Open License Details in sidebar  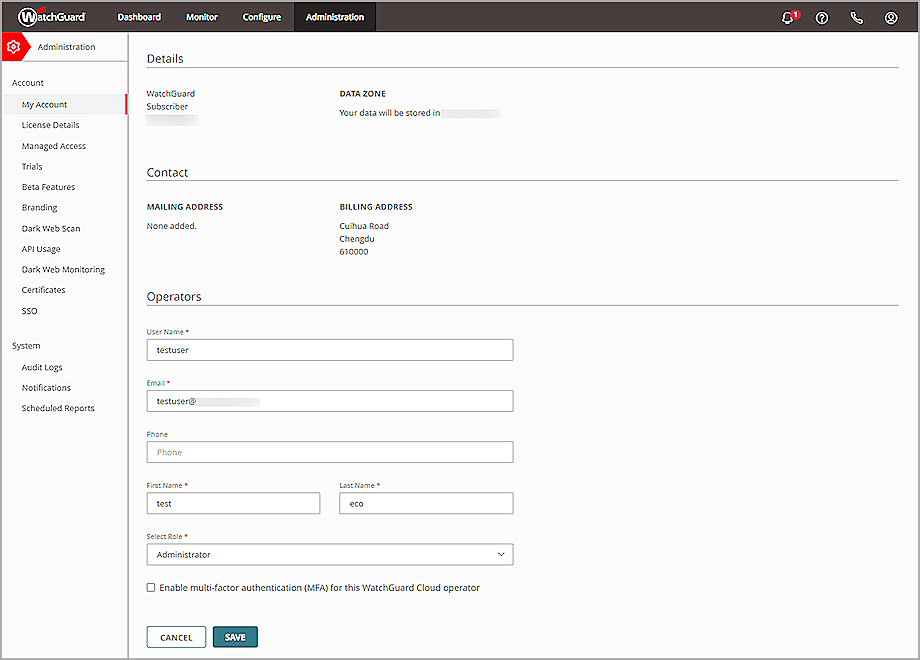[x=50, y=125]
